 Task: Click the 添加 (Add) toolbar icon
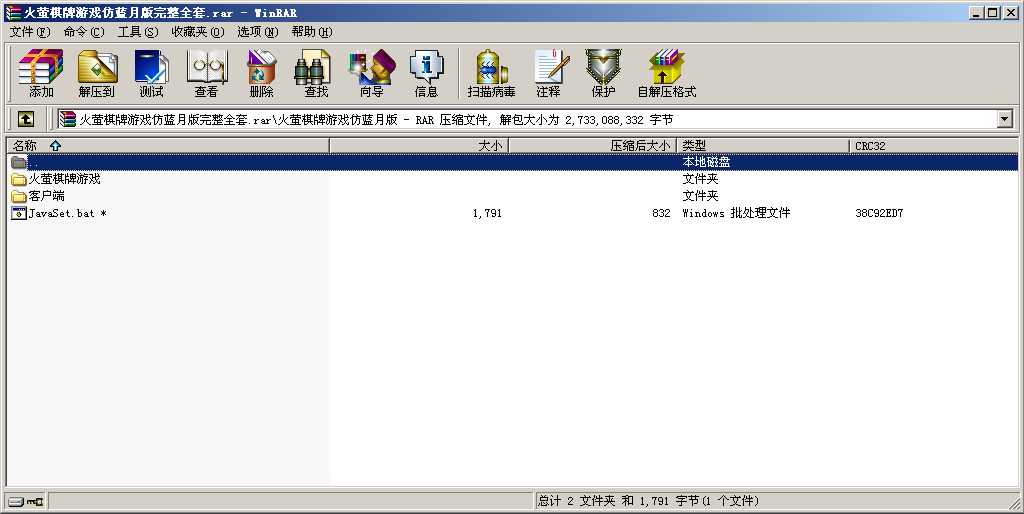point(41,73)
